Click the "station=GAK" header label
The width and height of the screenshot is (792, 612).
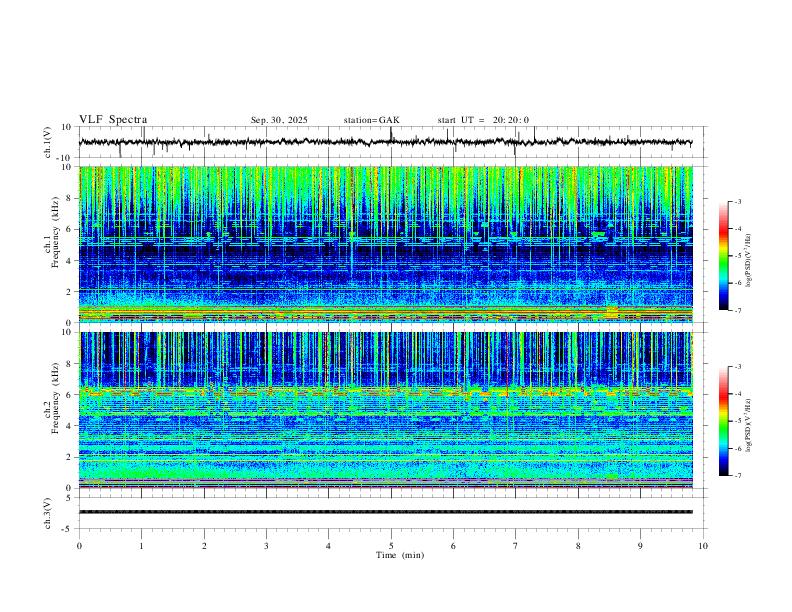(371, 120)
